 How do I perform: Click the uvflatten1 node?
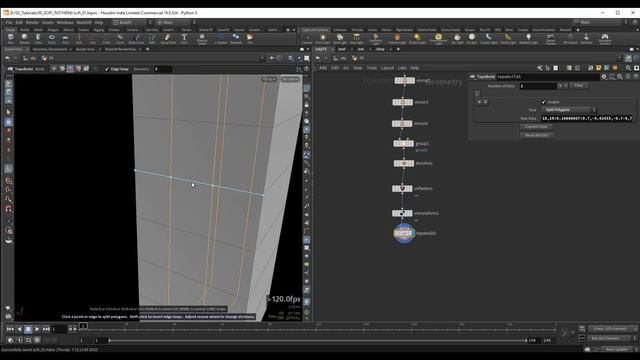point(402,189)
